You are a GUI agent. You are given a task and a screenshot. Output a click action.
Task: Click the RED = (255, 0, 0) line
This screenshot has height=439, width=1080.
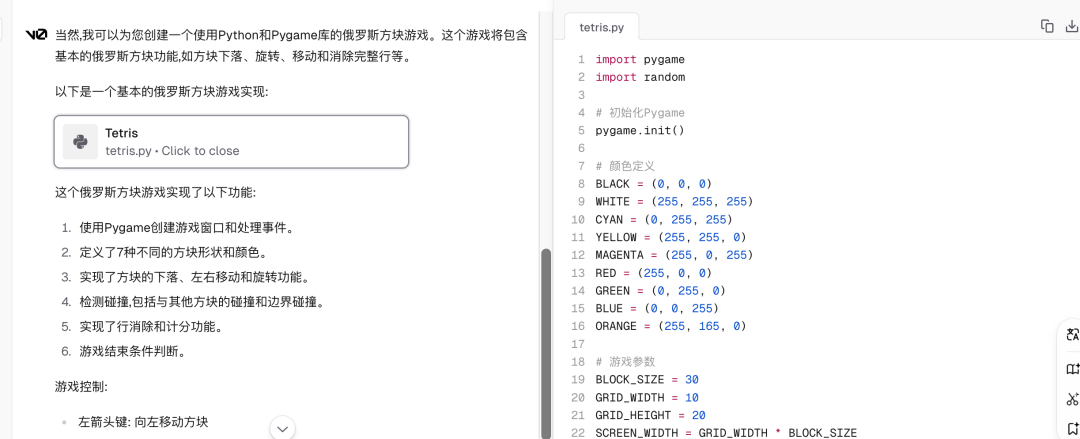click(x=654, y=273)
